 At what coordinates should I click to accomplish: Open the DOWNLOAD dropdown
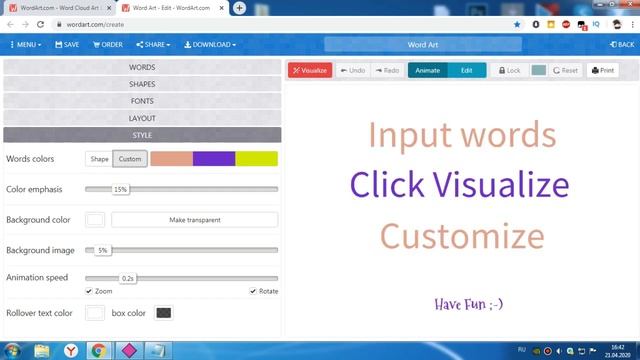210,44
